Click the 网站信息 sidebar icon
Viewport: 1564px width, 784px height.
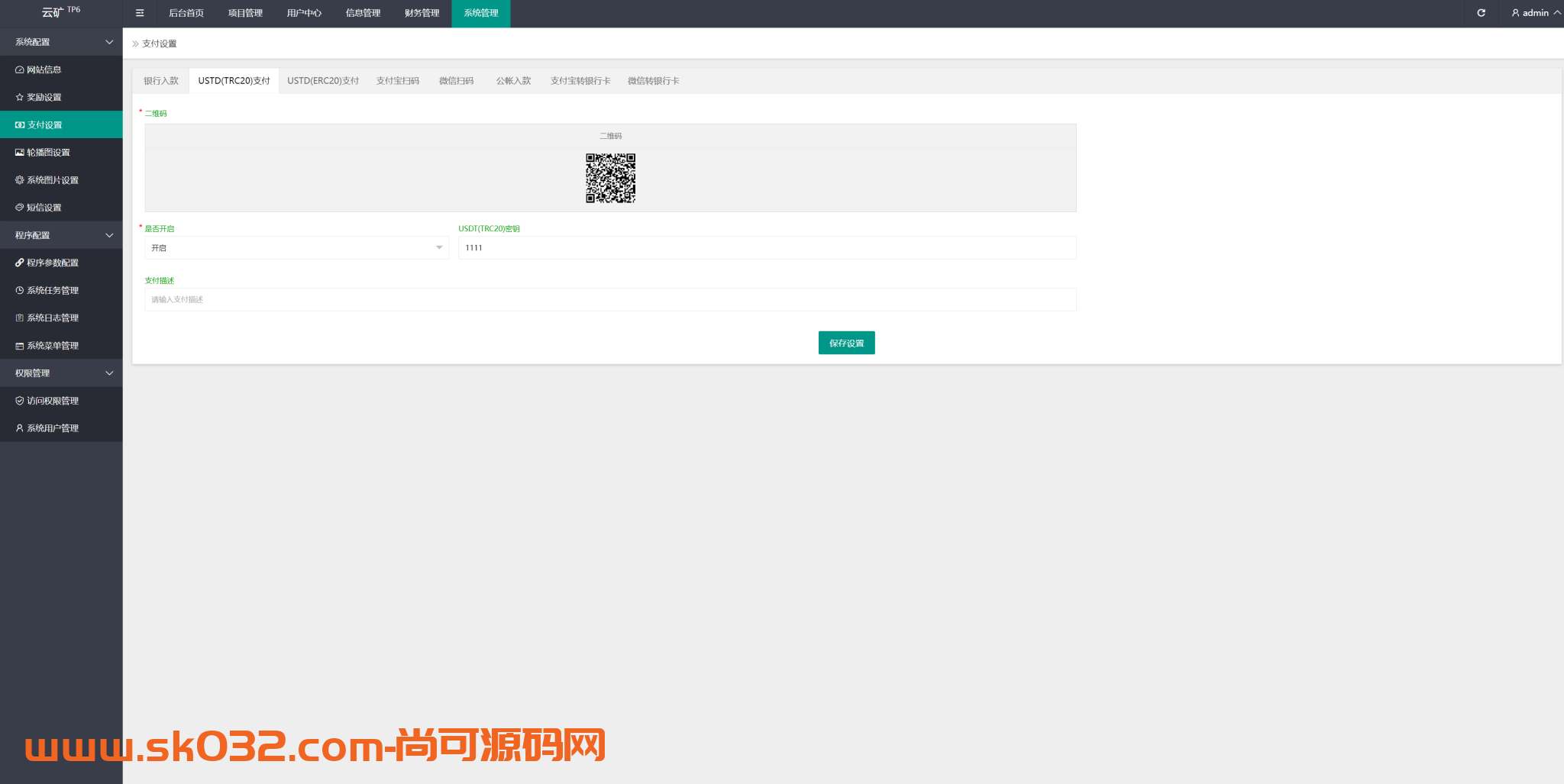(x=20, y=69)
